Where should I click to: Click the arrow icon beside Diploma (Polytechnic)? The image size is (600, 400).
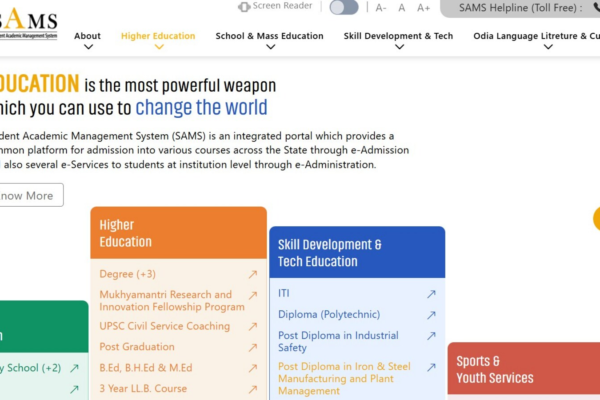[431, 315]
